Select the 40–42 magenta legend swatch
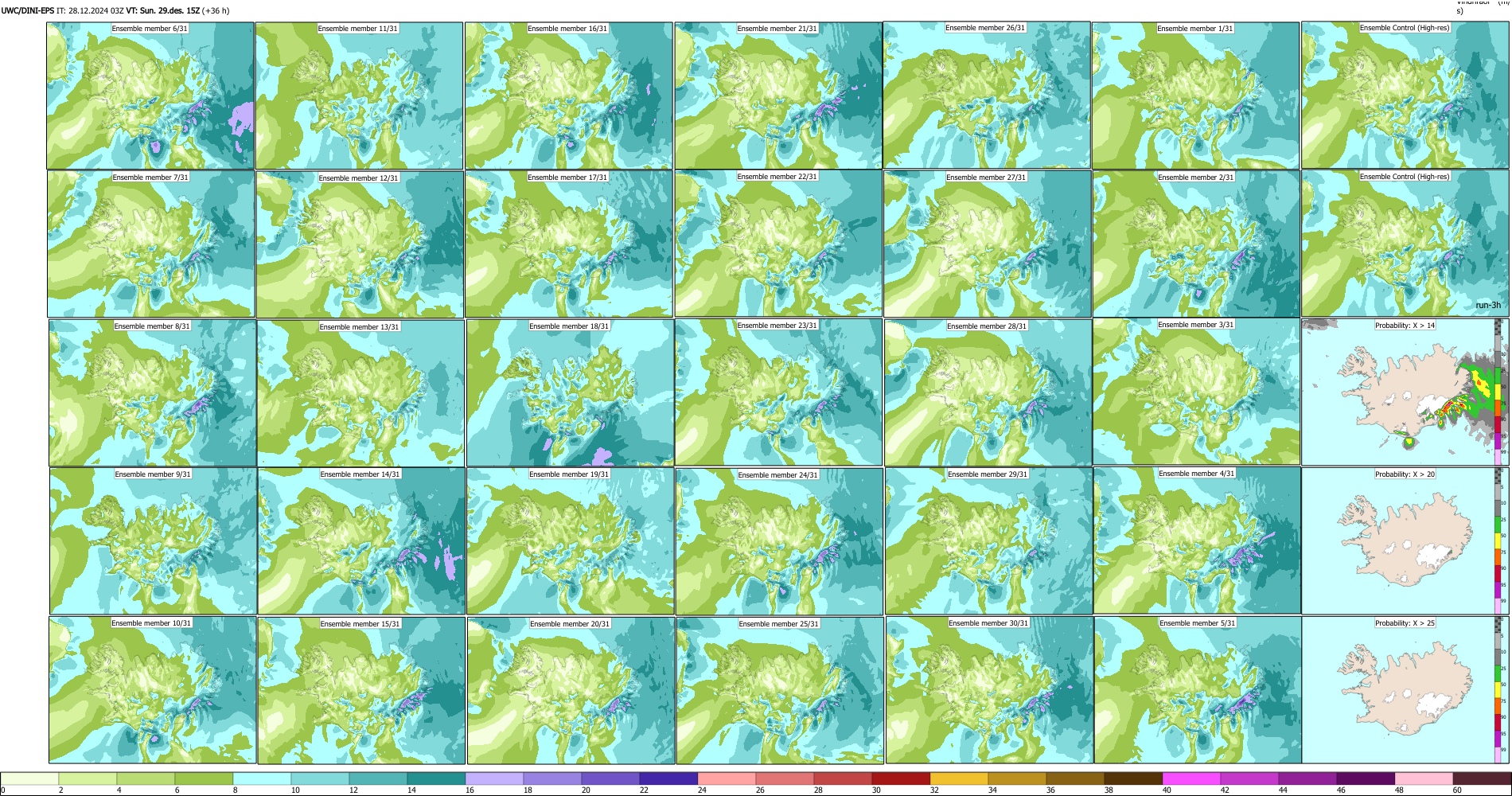Image resolution: width=1512 pixels, height=796 pixels. [1191, 778]
